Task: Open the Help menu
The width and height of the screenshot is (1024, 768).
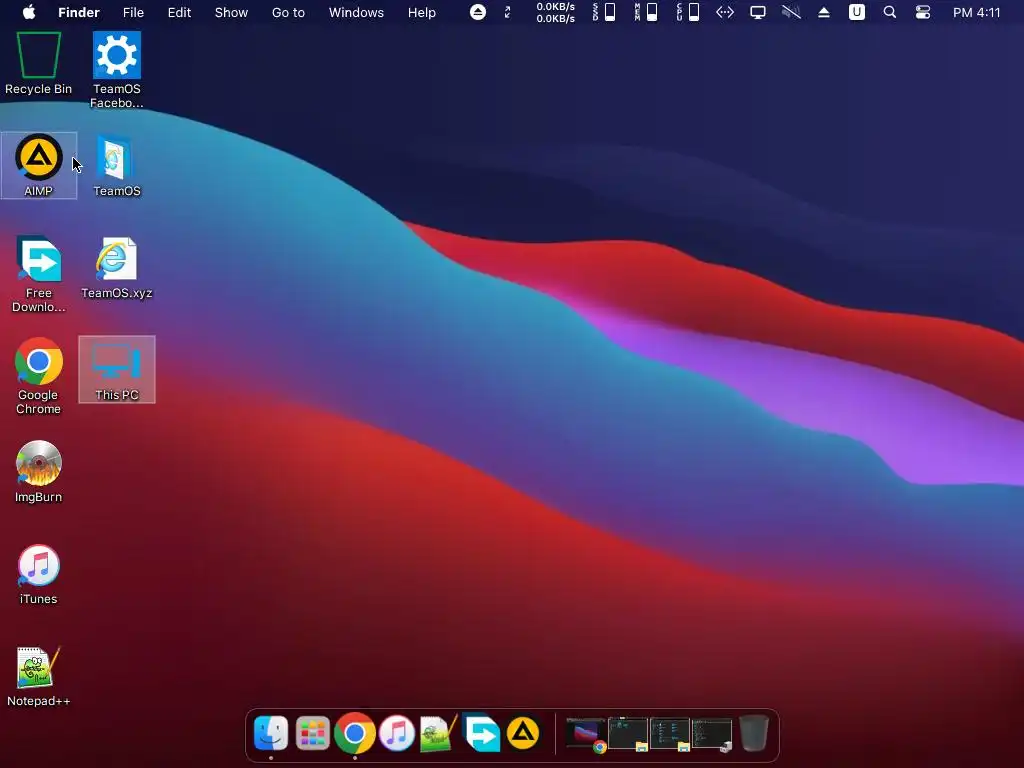Action: [x=421, y=12]
